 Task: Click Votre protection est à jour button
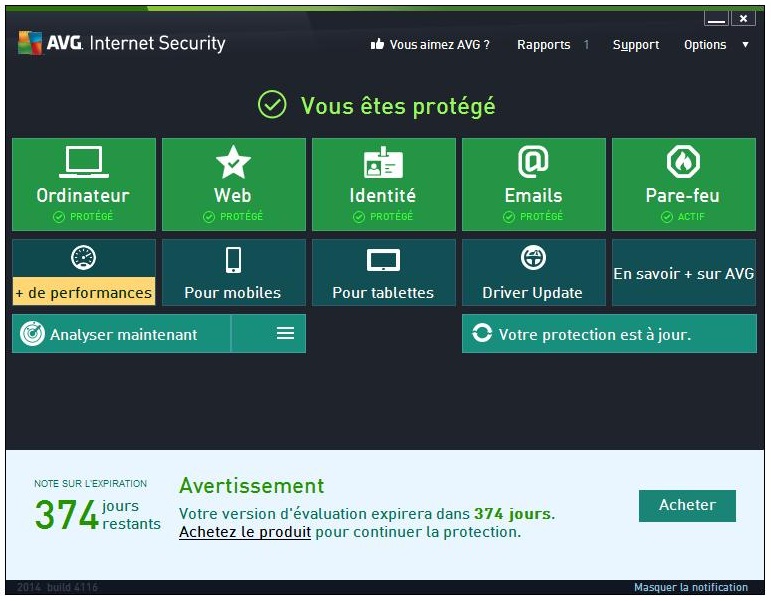pyautogui.click(x=609, y=333)
